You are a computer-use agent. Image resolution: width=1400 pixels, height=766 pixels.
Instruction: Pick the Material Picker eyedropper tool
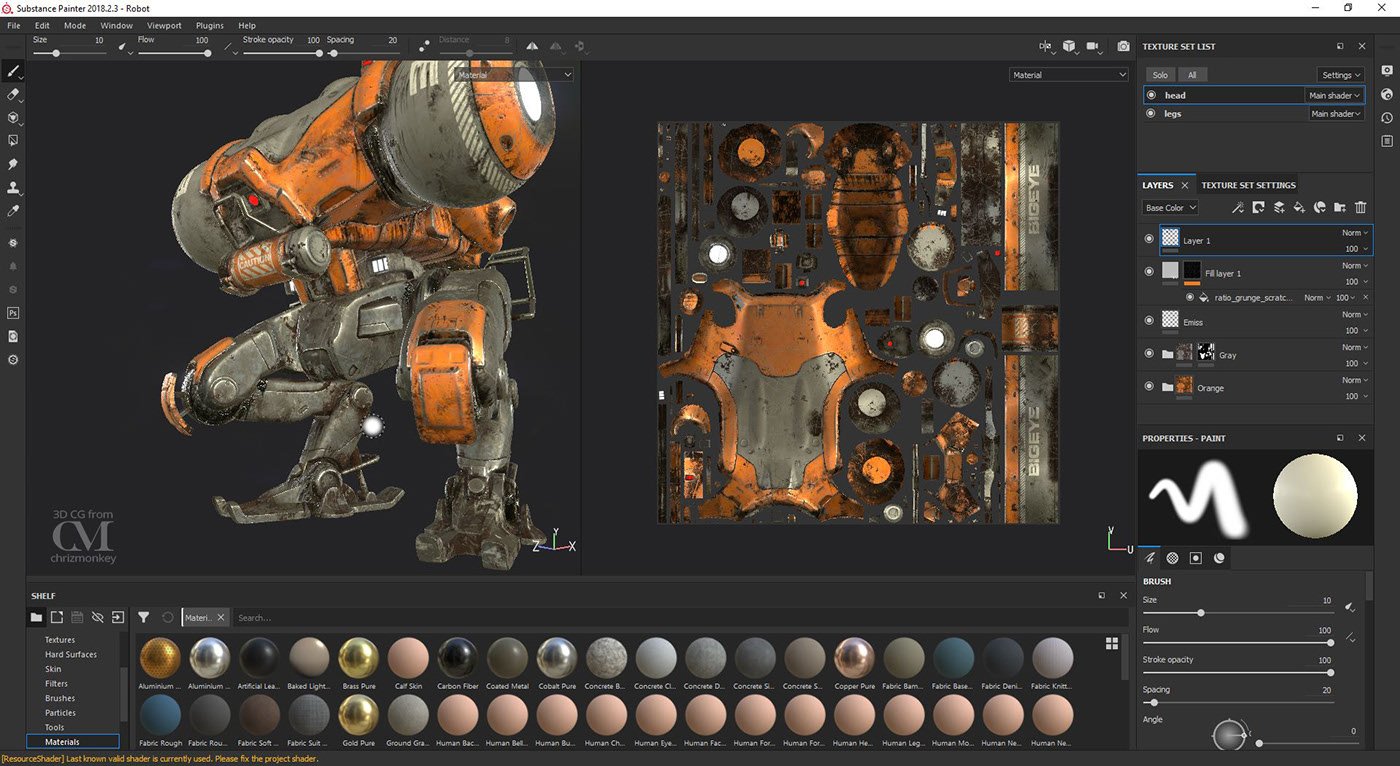(x=13, y=211)
